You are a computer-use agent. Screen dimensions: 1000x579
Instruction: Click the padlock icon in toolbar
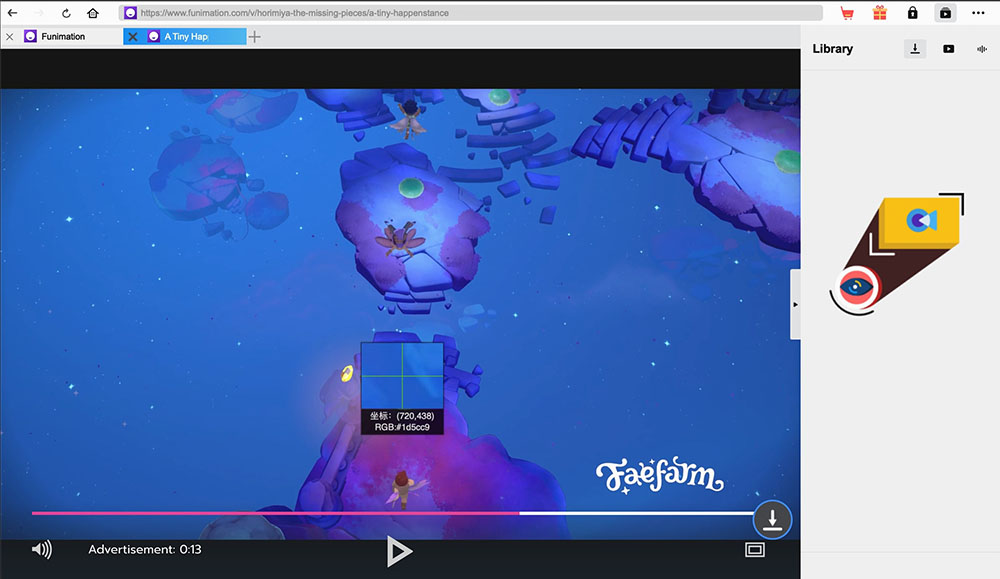tap(912, 13)
